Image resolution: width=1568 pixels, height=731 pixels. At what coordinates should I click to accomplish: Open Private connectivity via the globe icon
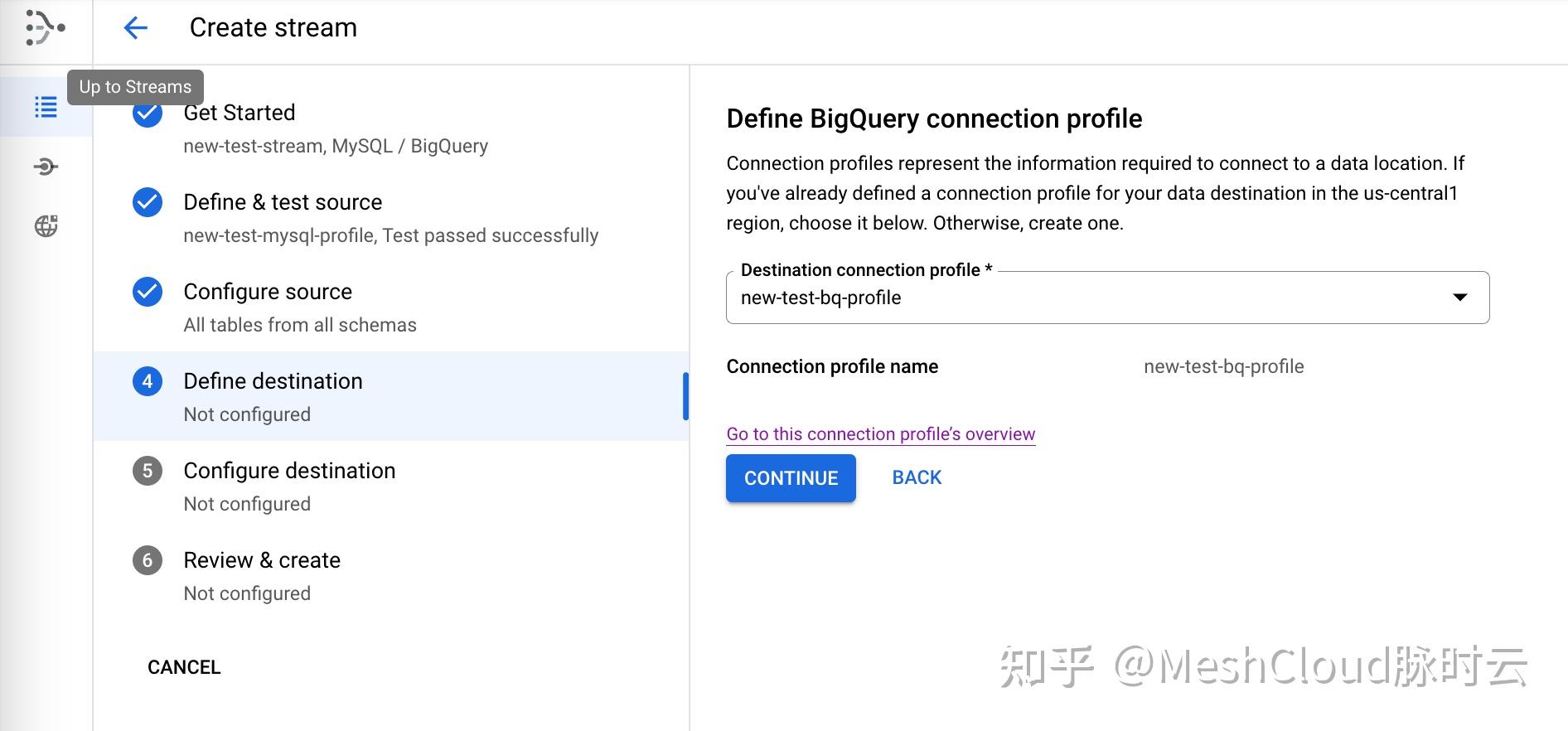point(46,225)
